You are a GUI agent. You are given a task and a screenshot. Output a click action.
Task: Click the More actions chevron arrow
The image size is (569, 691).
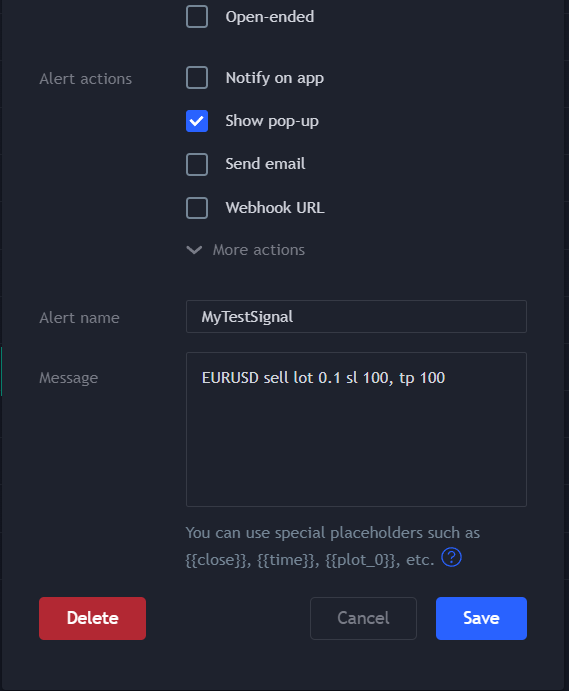(194, 250)
